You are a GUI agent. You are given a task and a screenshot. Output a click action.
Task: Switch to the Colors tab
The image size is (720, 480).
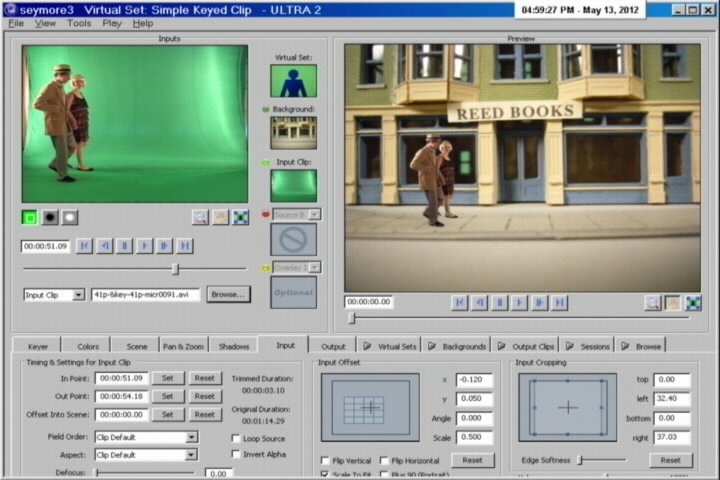88,346
